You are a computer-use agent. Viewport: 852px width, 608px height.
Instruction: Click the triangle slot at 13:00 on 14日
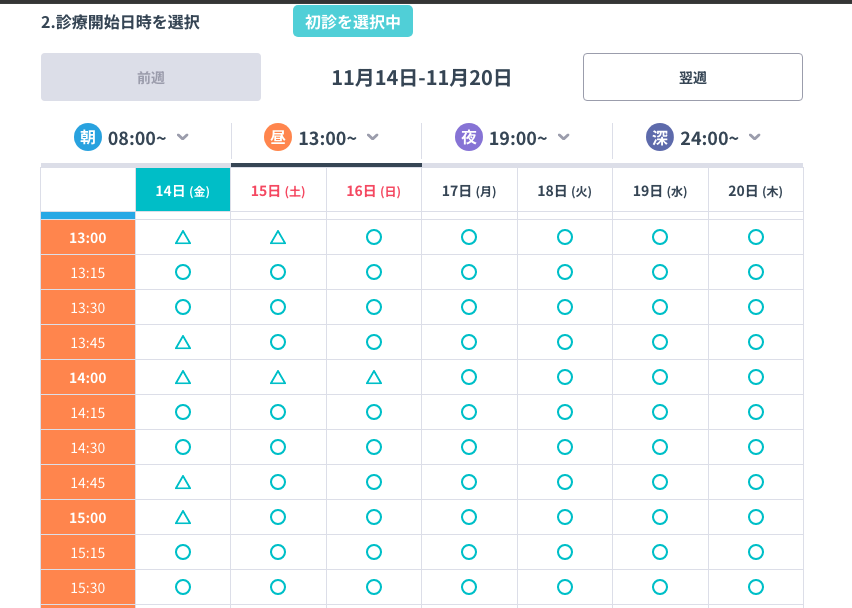tap(183, 237)
